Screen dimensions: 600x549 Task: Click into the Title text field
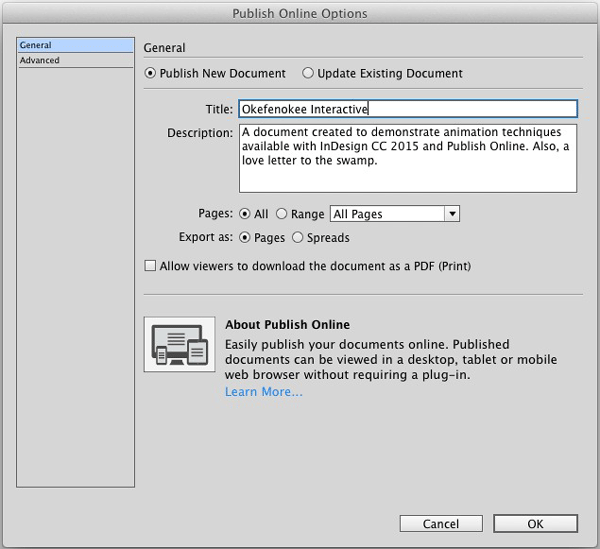tap(408, 109)
